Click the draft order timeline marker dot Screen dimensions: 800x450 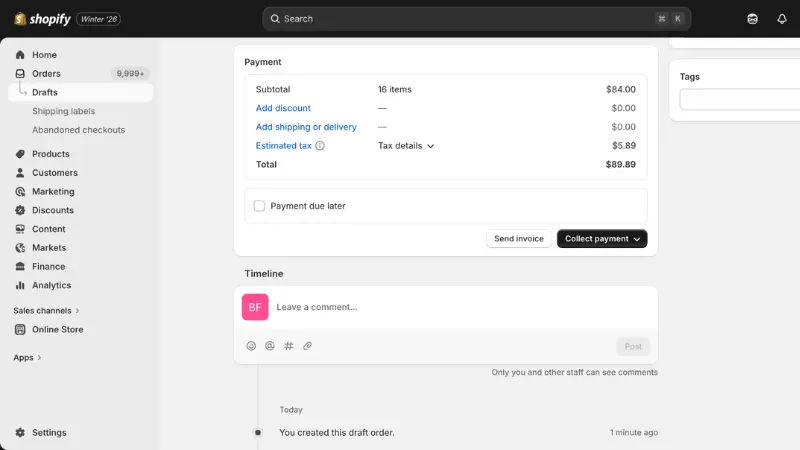[258, 433]
